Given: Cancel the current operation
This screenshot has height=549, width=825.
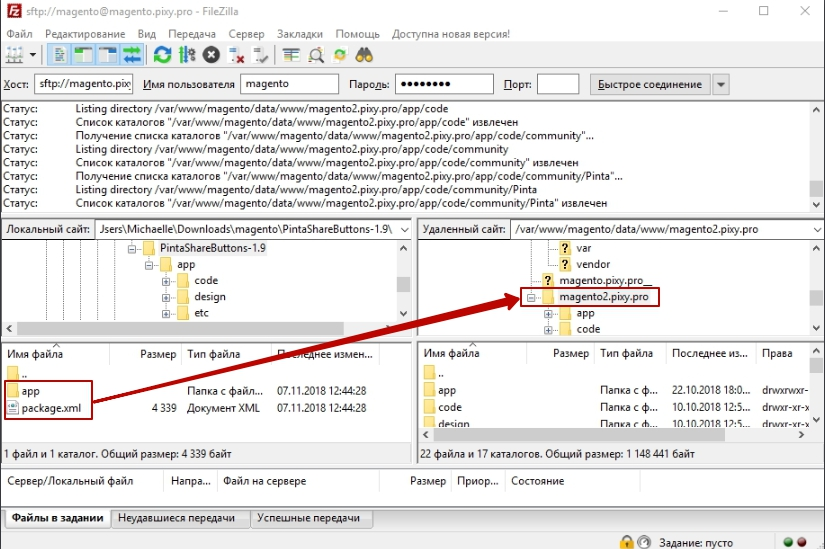Looking at the screenshot, I should point(211,55).
